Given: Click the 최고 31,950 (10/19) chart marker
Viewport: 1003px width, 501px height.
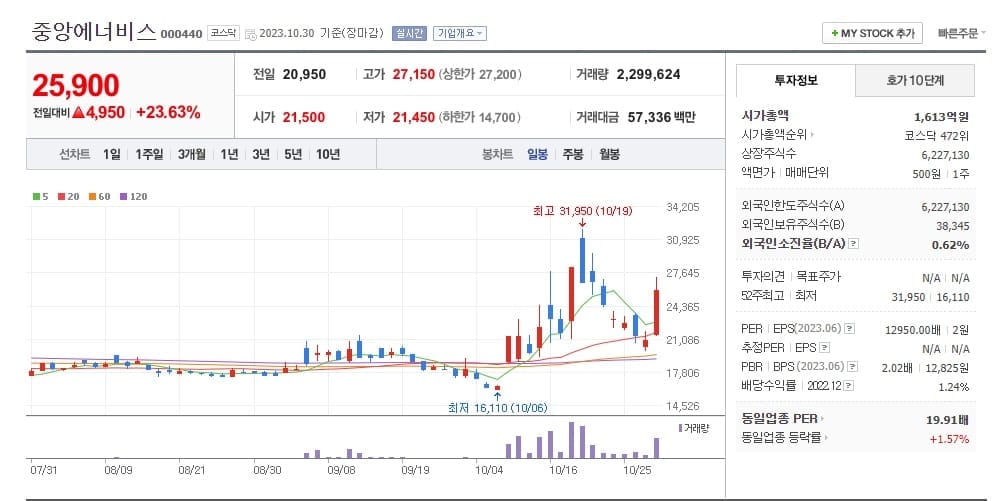Looking at the screenshot, I should click(581, 211).
